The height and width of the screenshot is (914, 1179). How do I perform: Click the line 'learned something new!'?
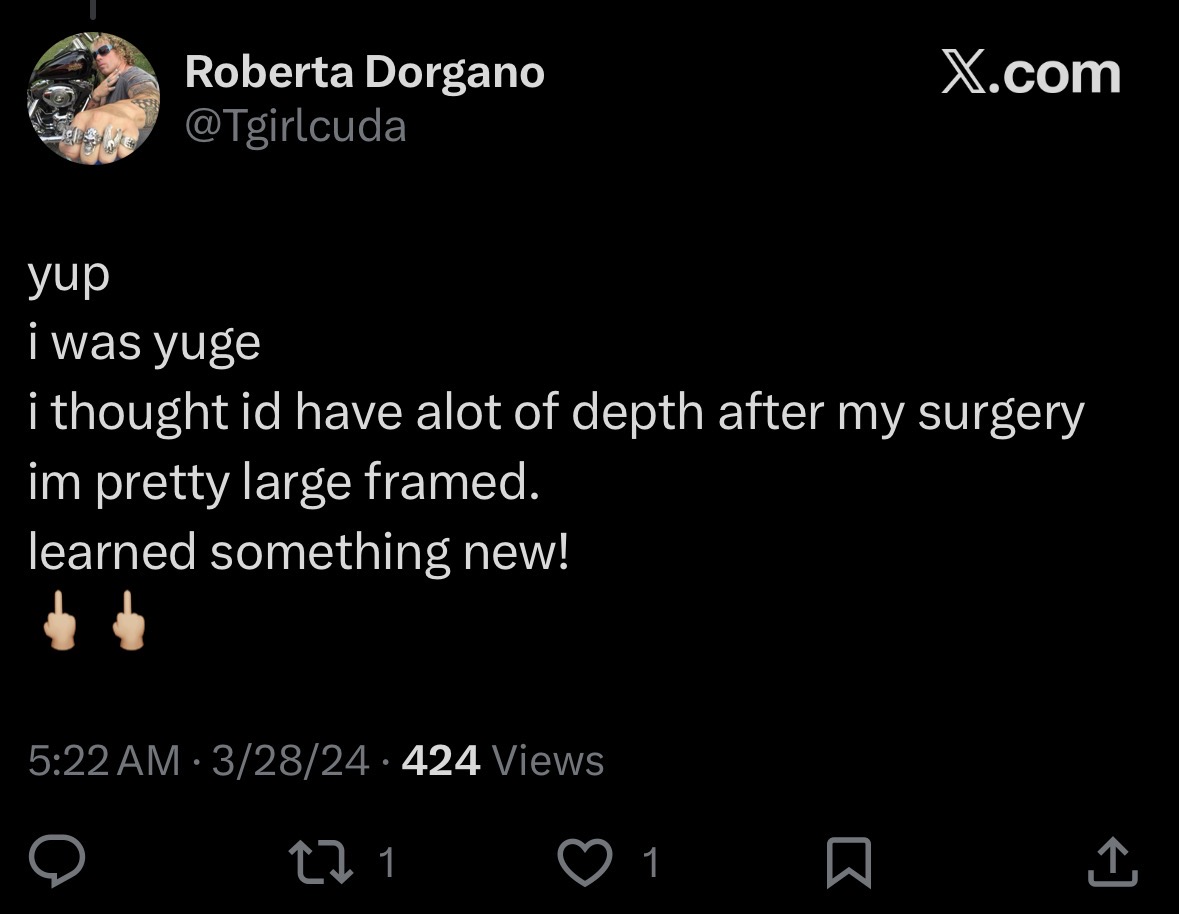[299, 551]
